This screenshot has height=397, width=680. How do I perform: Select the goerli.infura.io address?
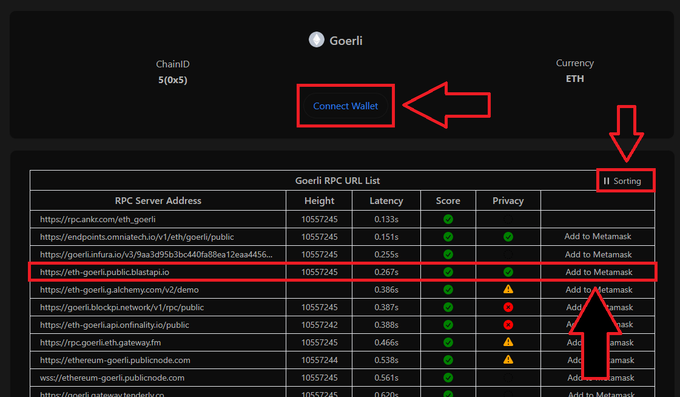(x=156, y=254)
